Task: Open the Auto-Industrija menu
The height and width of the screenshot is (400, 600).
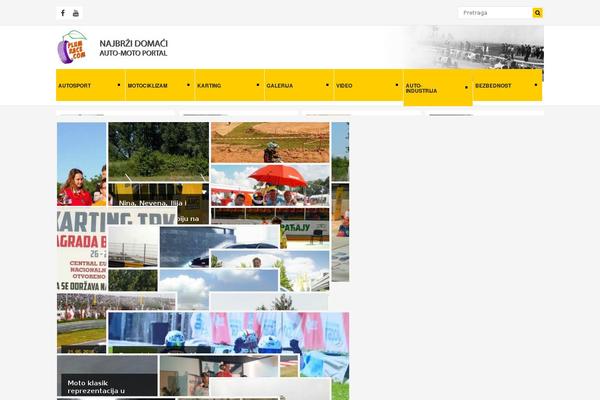Action: (x=438, y=88)
